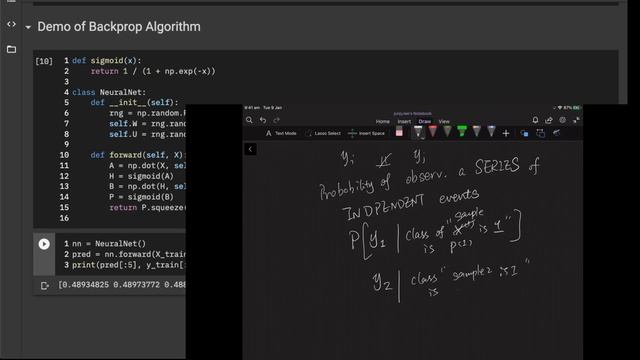Open the Files folder icon in Colab sidebar

[x=11, y=49]
